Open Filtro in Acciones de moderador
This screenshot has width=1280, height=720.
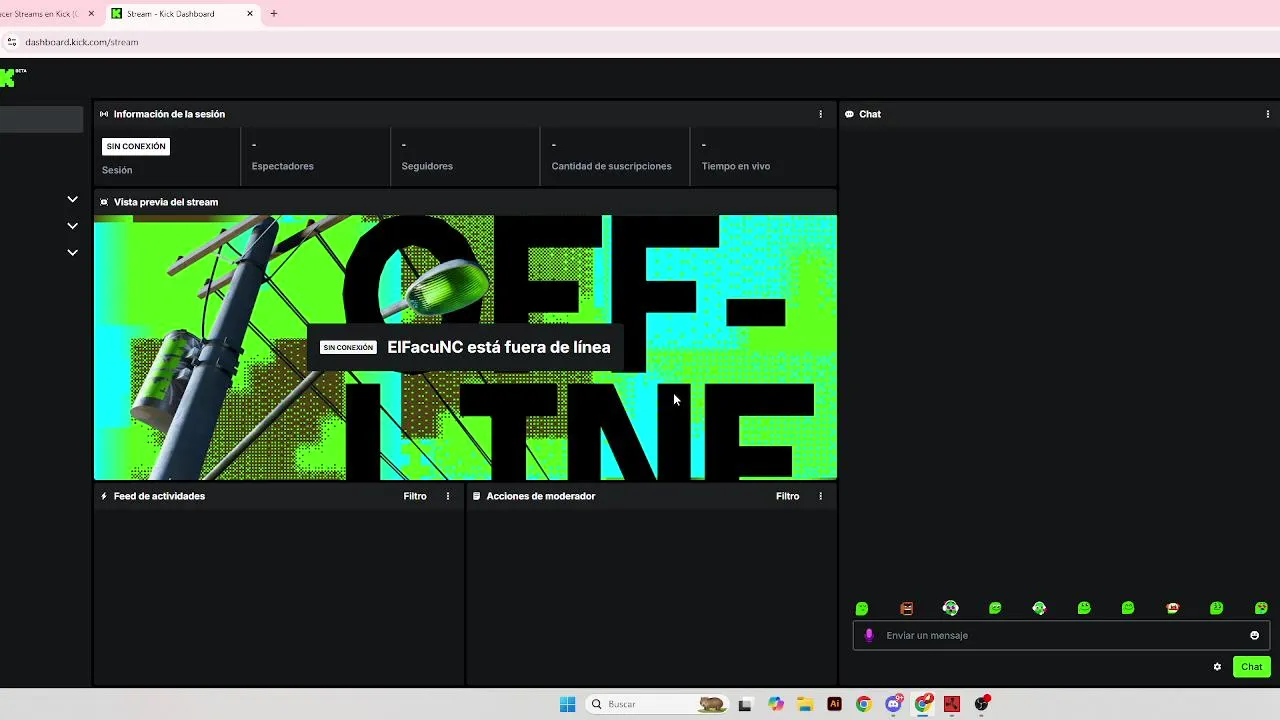pyautogui.click(x=788, y=496)
